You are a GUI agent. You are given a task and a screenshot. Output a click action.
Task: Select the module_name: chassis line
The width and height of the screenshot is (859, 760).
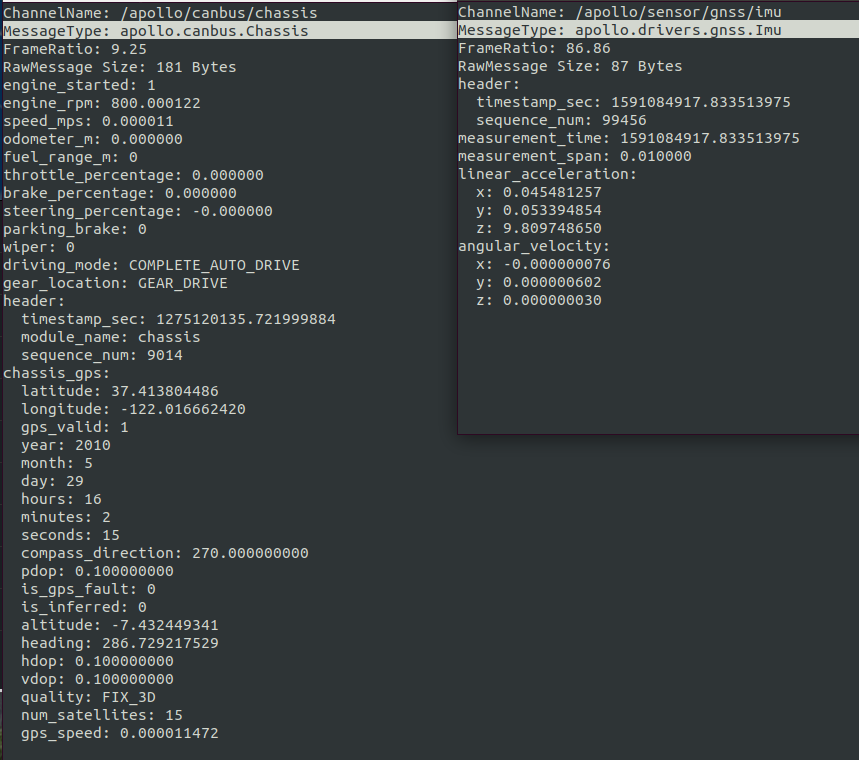(111, 338)
